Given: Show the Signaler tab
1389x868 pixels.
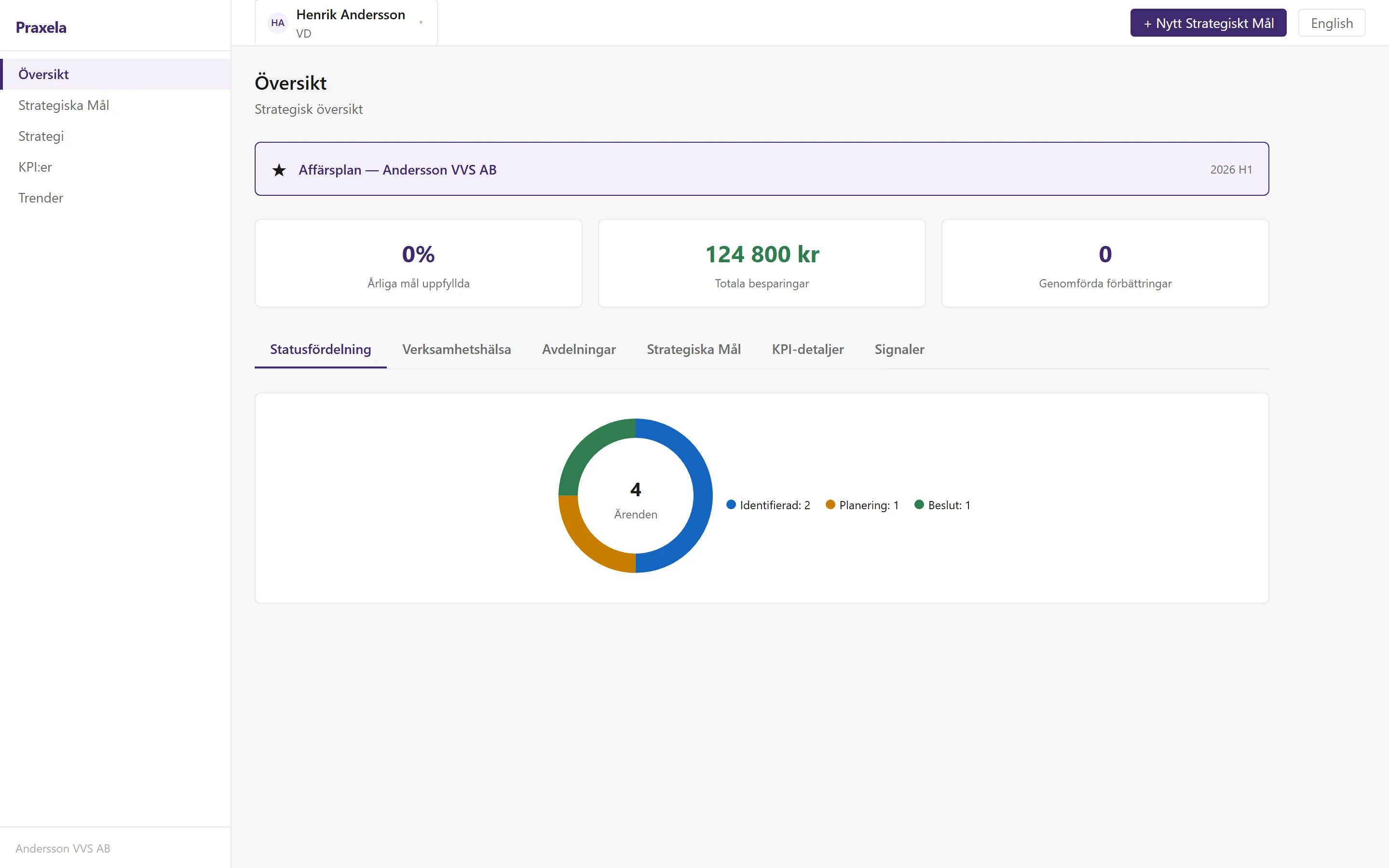Looking at the screenshot, I should 899,349.
